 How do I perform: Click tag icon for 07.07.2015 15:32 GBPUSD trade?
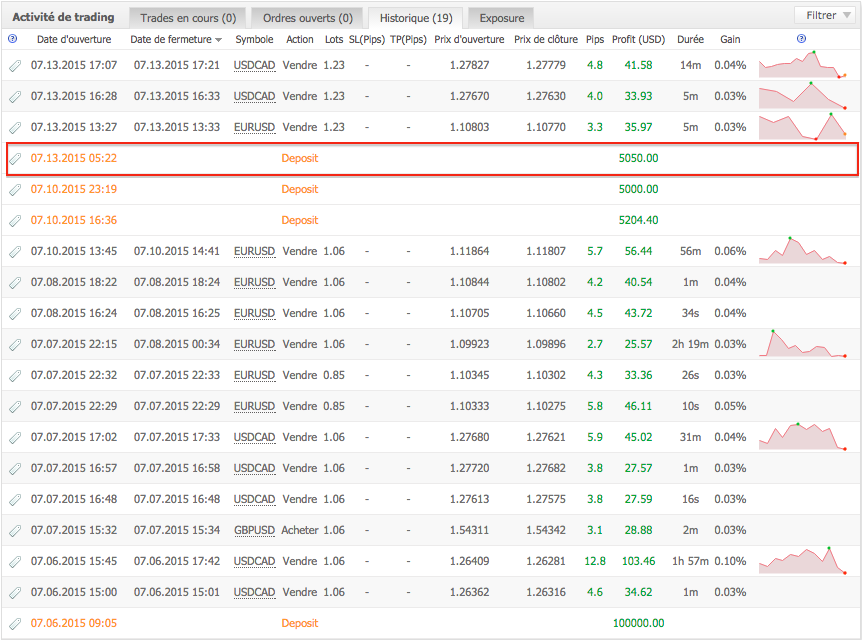click(15, 531)
